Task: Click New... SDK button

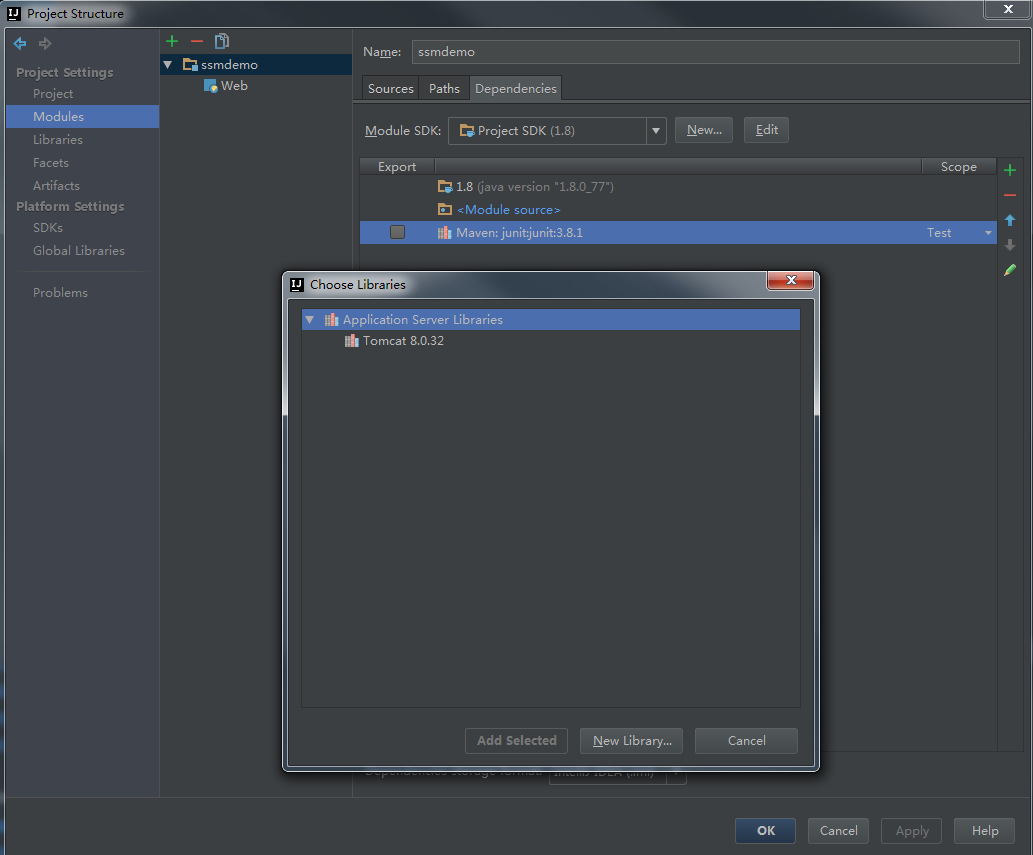Action: pos(704,130)
